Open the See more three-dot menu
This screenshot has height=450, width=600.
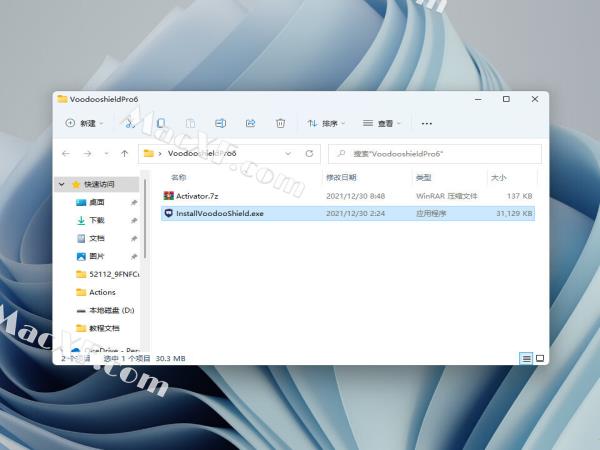(427, 124)
